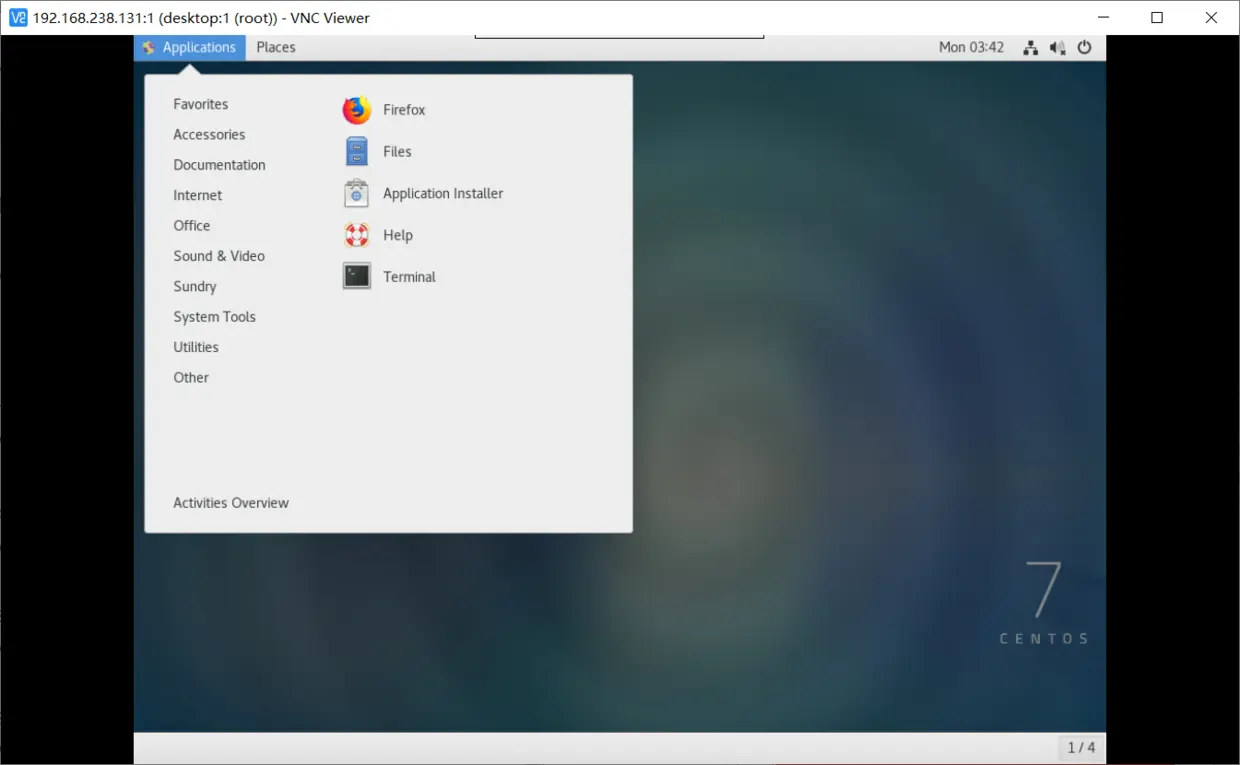Click the Applications menu foot icon
The image size is (1240, 765).
point(149,47)
